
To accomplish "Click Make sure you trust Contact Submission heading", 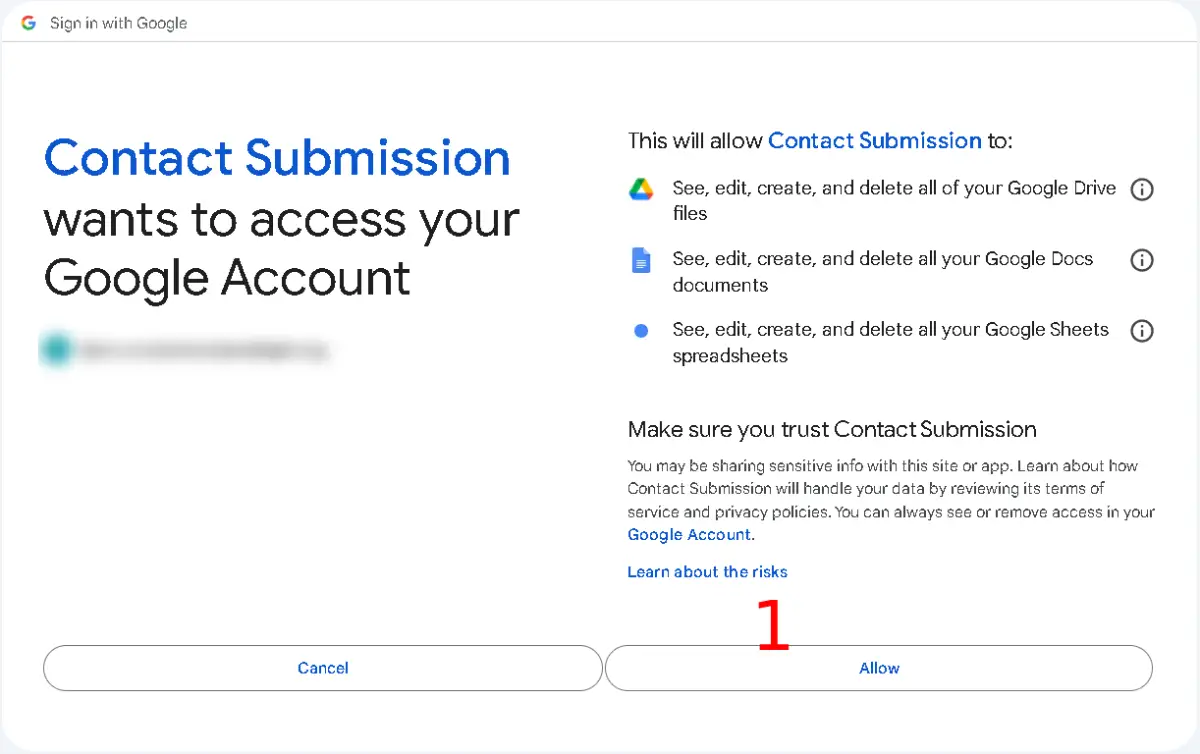I will (x=831, y=430).
